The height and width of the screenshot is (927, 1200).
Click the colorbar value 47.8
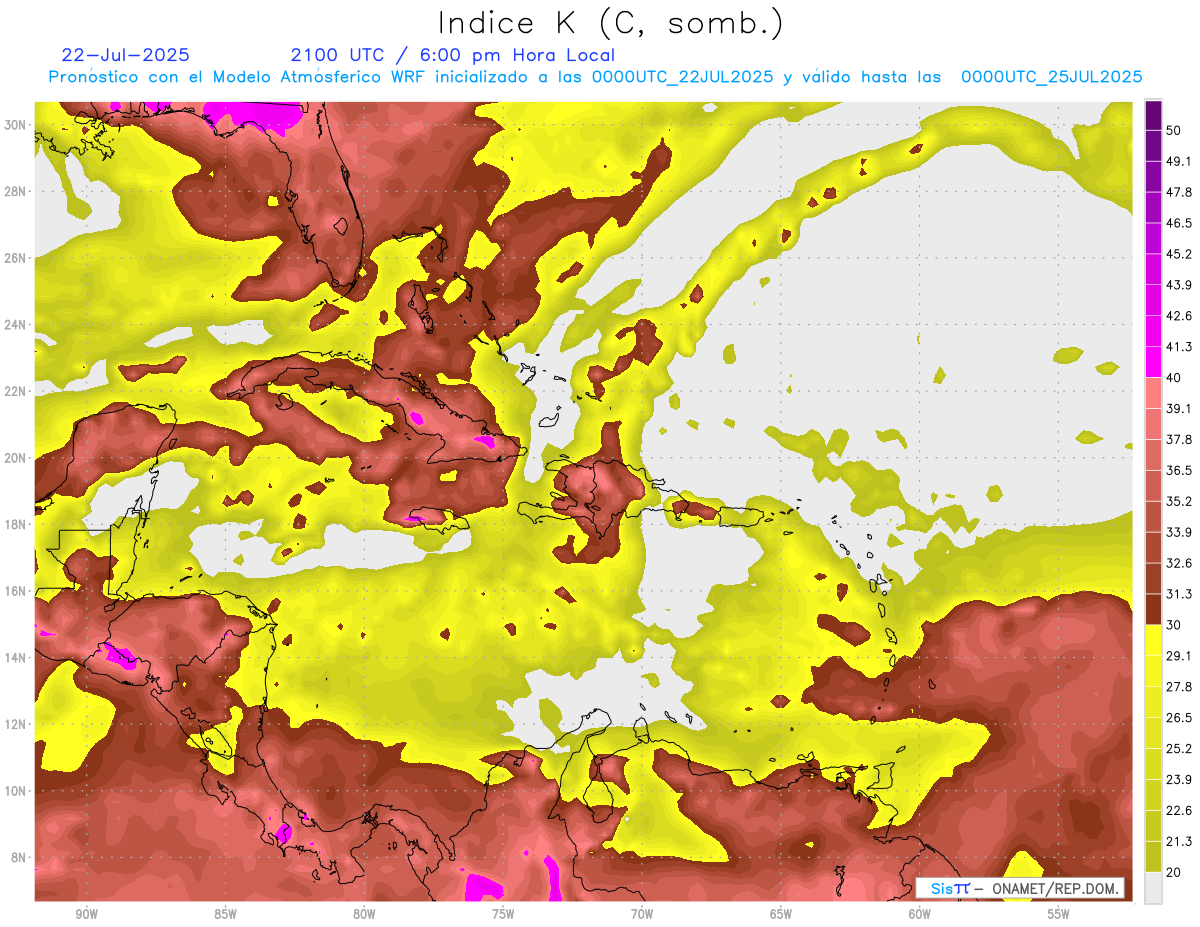pos(1178,192)
